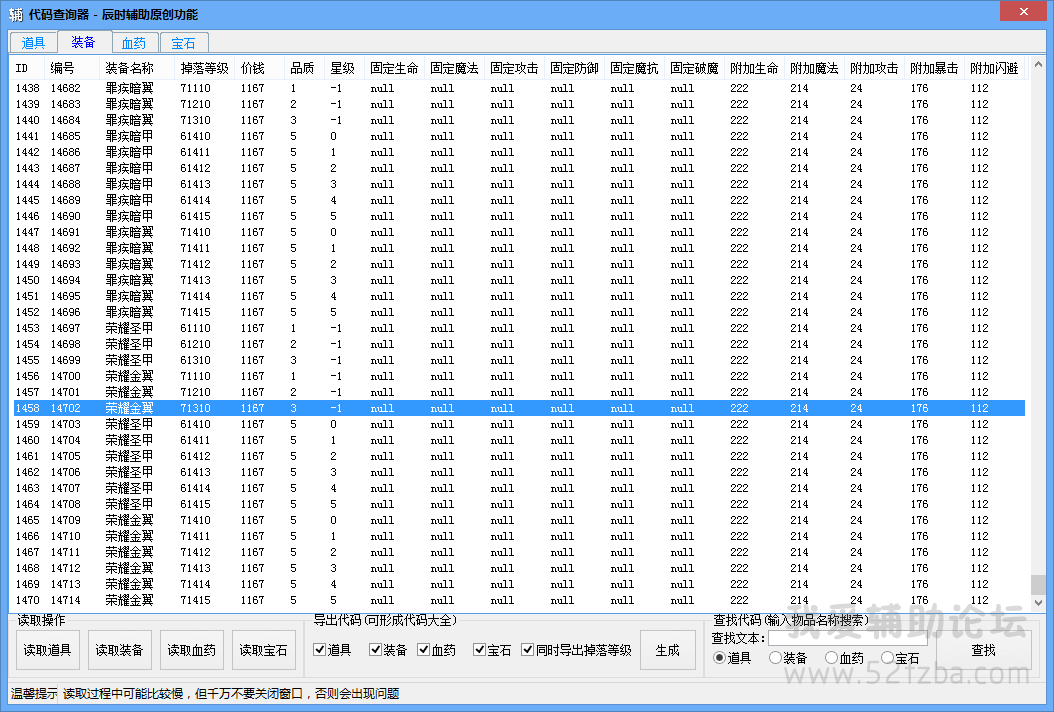
Task: Sort by the 掉落等级 column header
Action: click(204, 69)
